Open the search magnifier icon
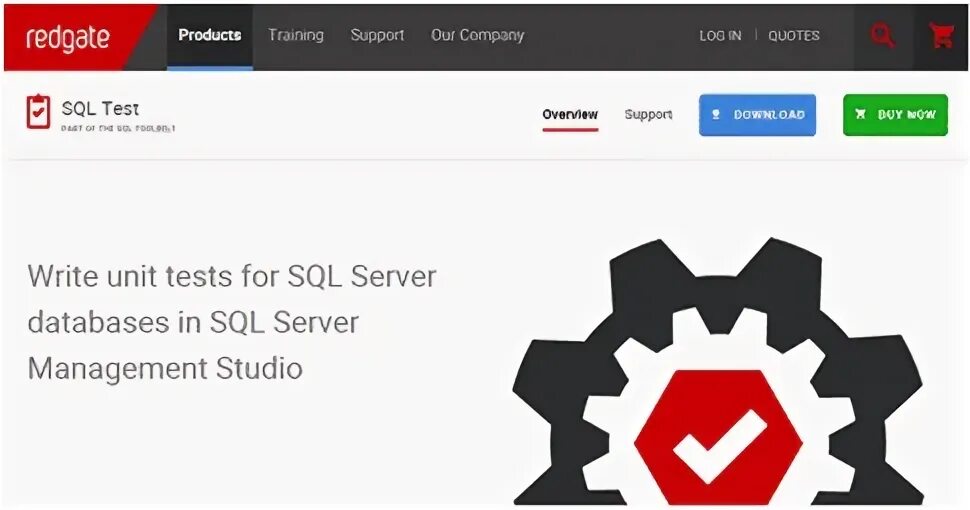 pyautogui.click(x=883, y=36)
